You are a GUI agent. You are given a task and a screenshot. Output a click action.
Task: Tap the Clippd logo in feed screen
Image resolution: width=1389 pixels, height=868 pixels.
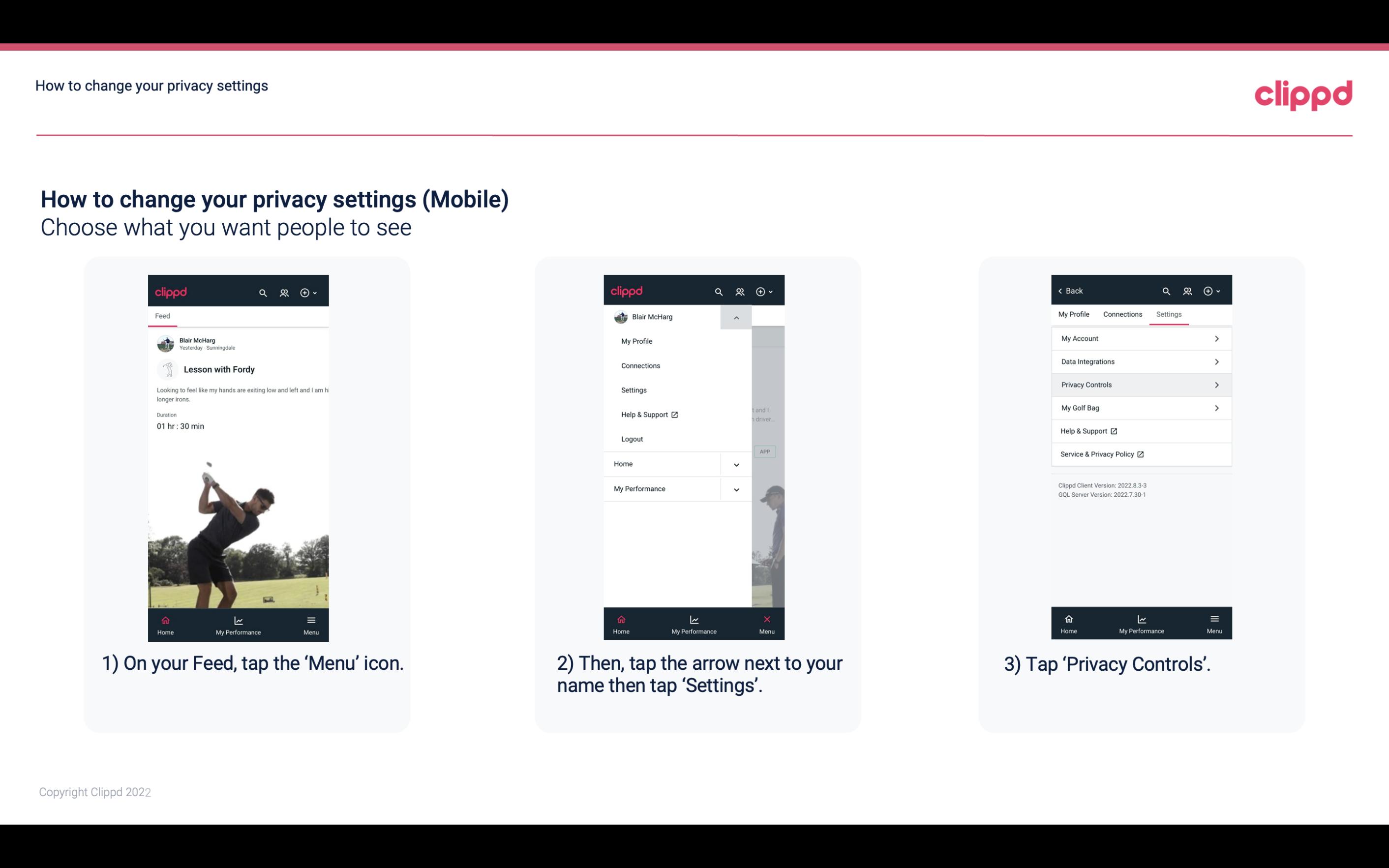(x=171, y=291)
